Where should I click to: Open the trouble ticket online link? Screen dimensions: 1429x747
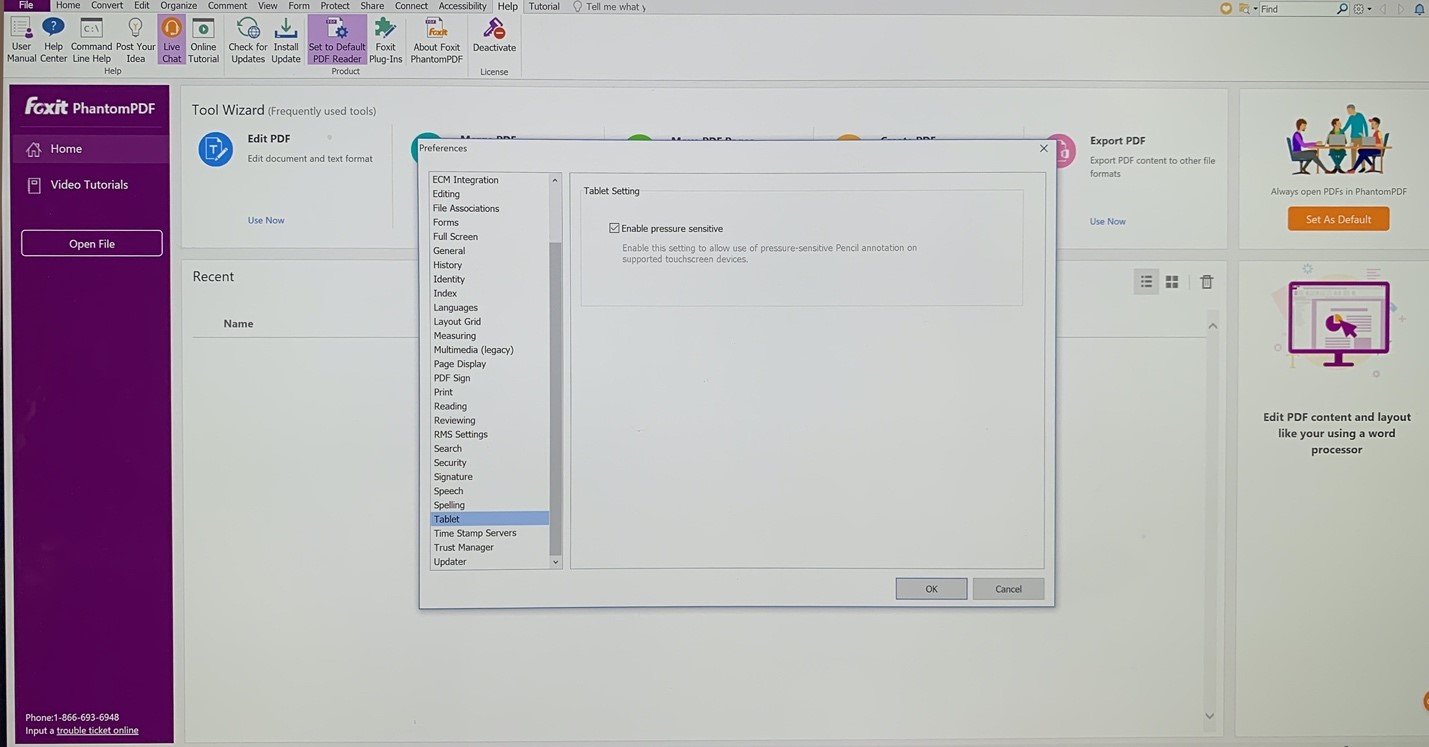(x=97, y=730)
